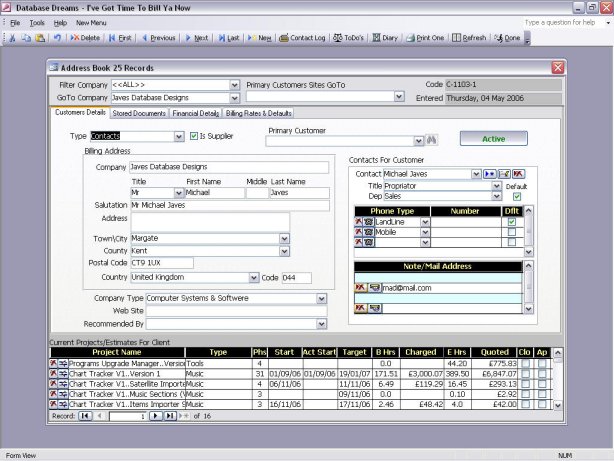Open the Tools menu
The image size is (614, 461).
[36, 22]
